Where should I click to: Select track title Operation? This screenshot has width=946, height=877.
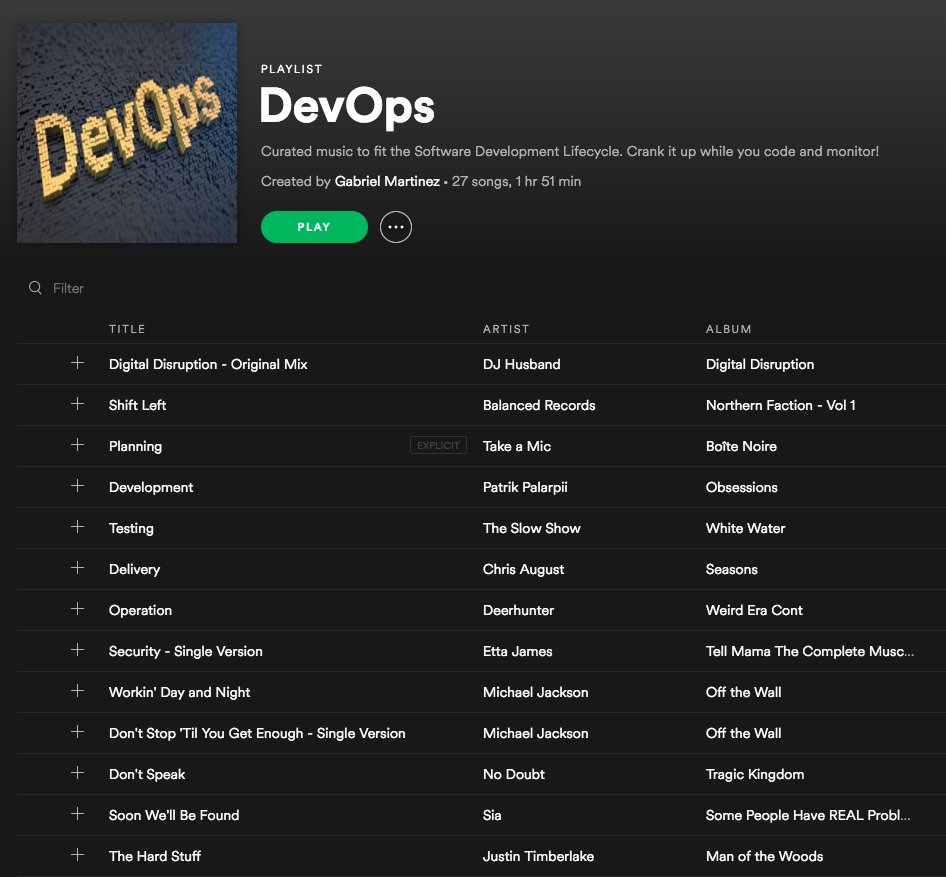[140, 610]
